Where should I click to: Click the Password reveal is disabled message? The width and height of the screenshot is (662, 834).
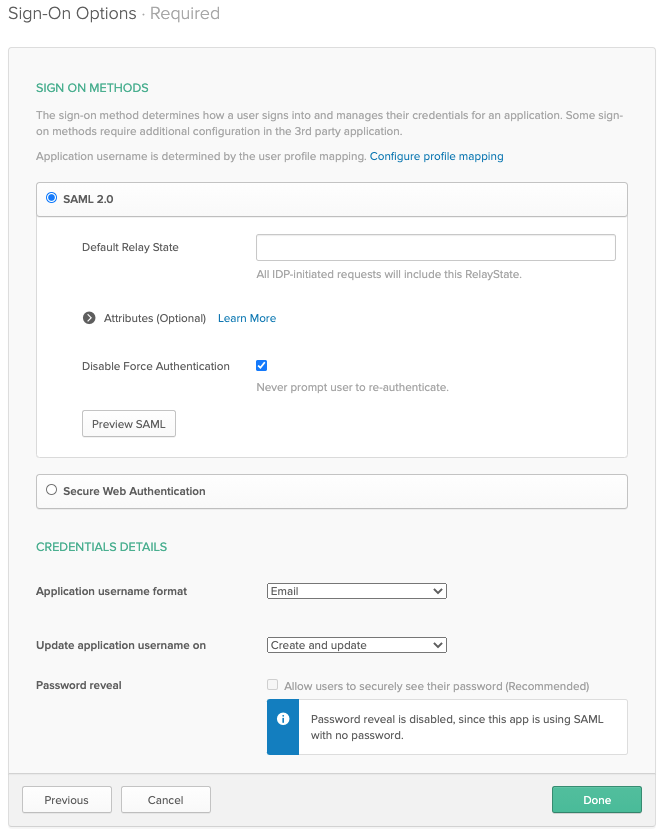click(x=457, y=727)
